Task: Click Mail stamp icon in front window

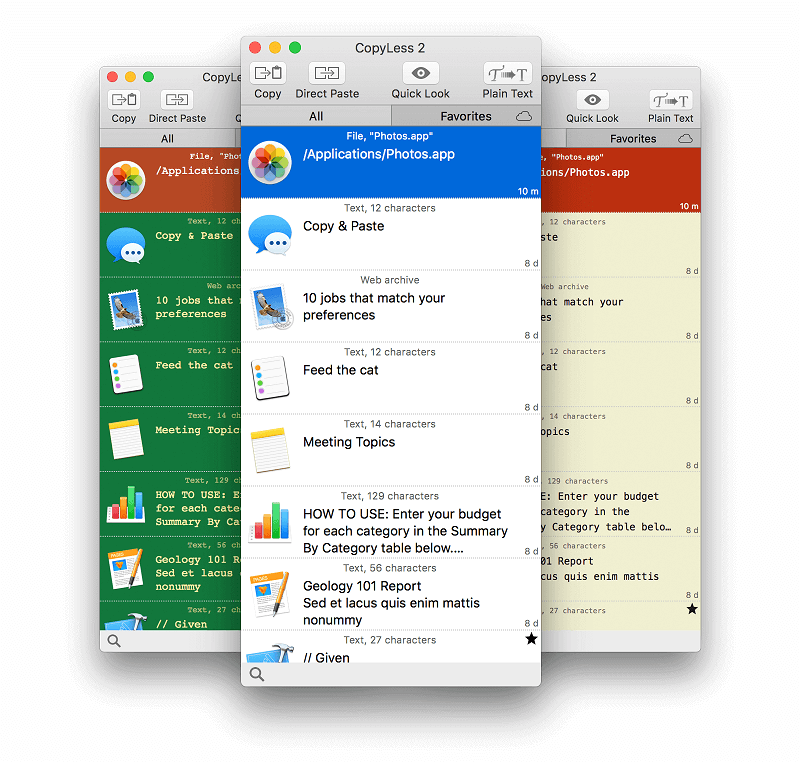Action: click(x=271, y=307)
